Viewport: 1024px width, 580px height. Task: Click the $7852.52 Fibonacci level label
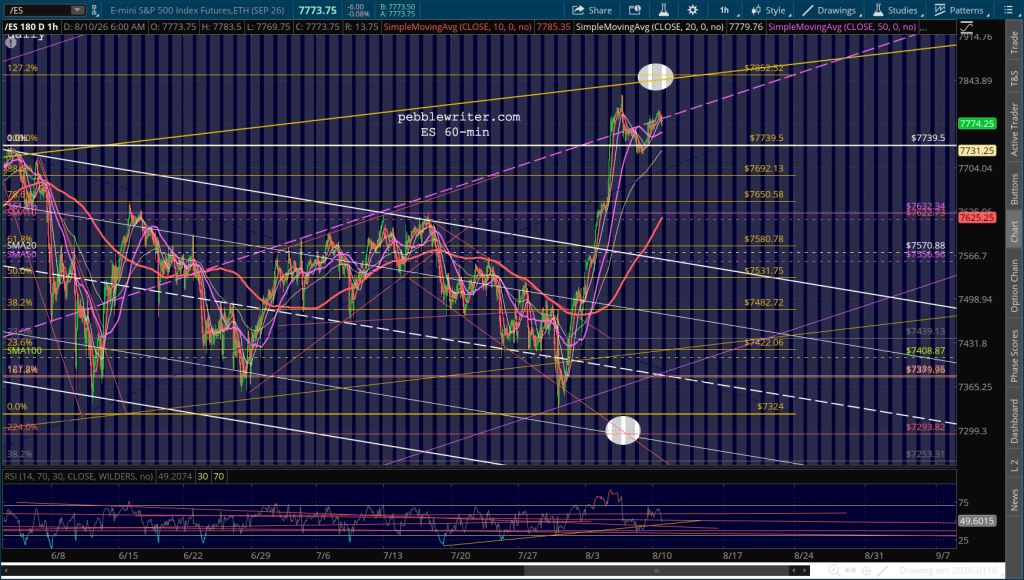tap(763, 68)
